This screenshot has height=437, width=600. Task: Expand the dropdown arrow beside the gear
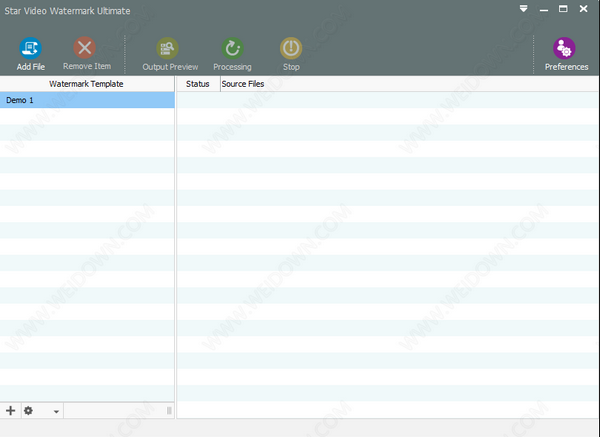tap(56, 411)
